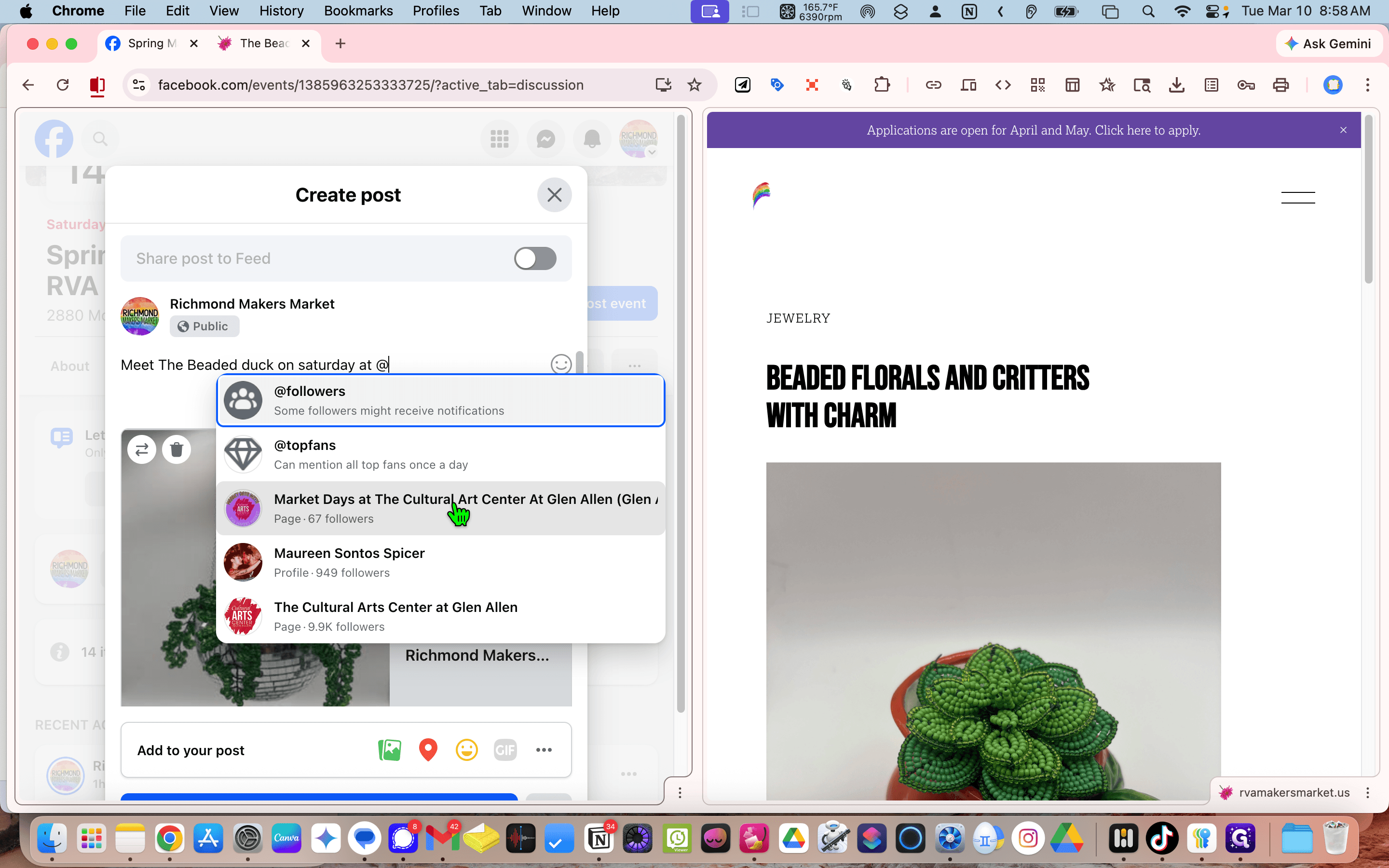Click the swap photo icon on image

(x=142, y=449)
